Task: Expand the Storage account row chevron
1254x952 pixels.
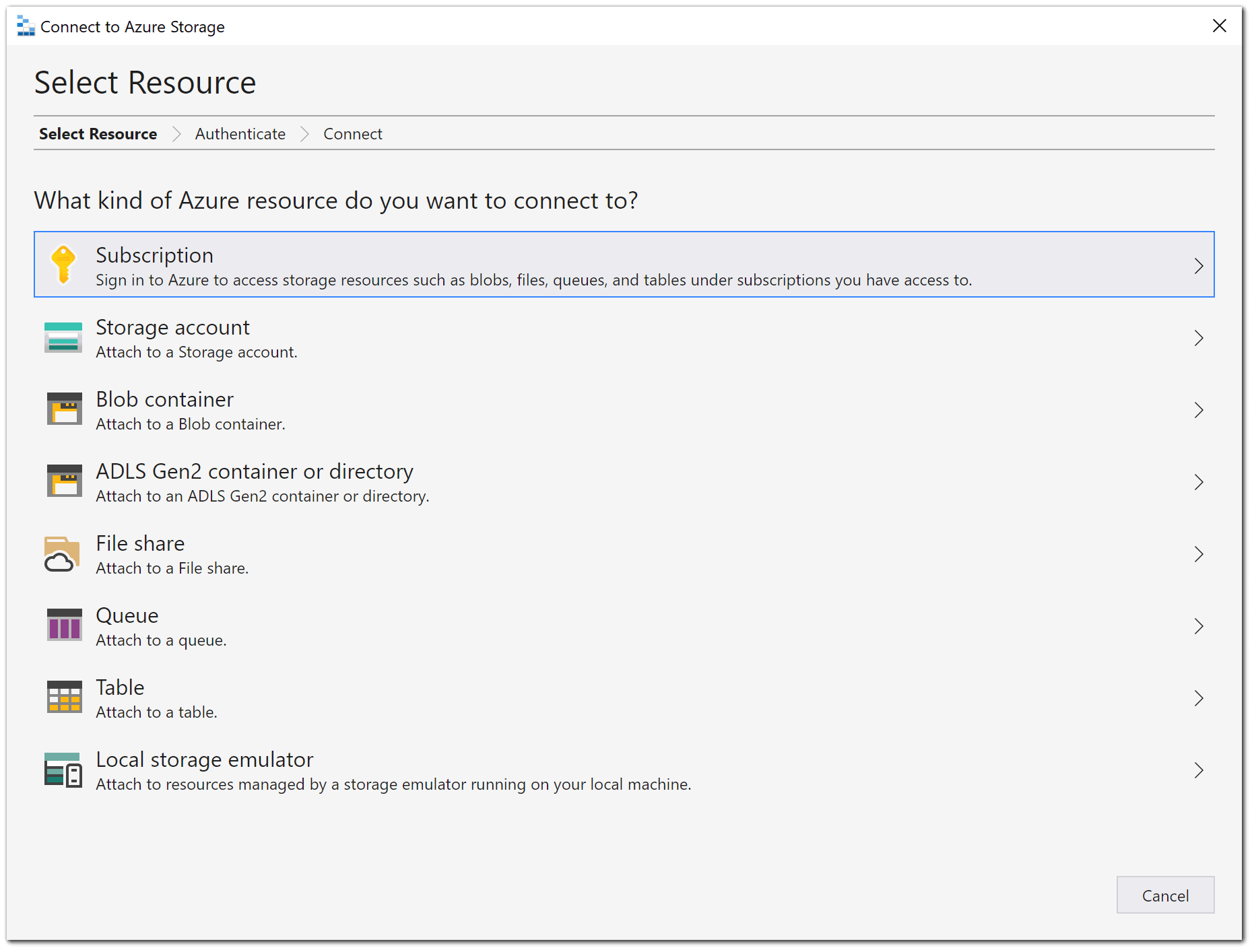Action: 1199,338
